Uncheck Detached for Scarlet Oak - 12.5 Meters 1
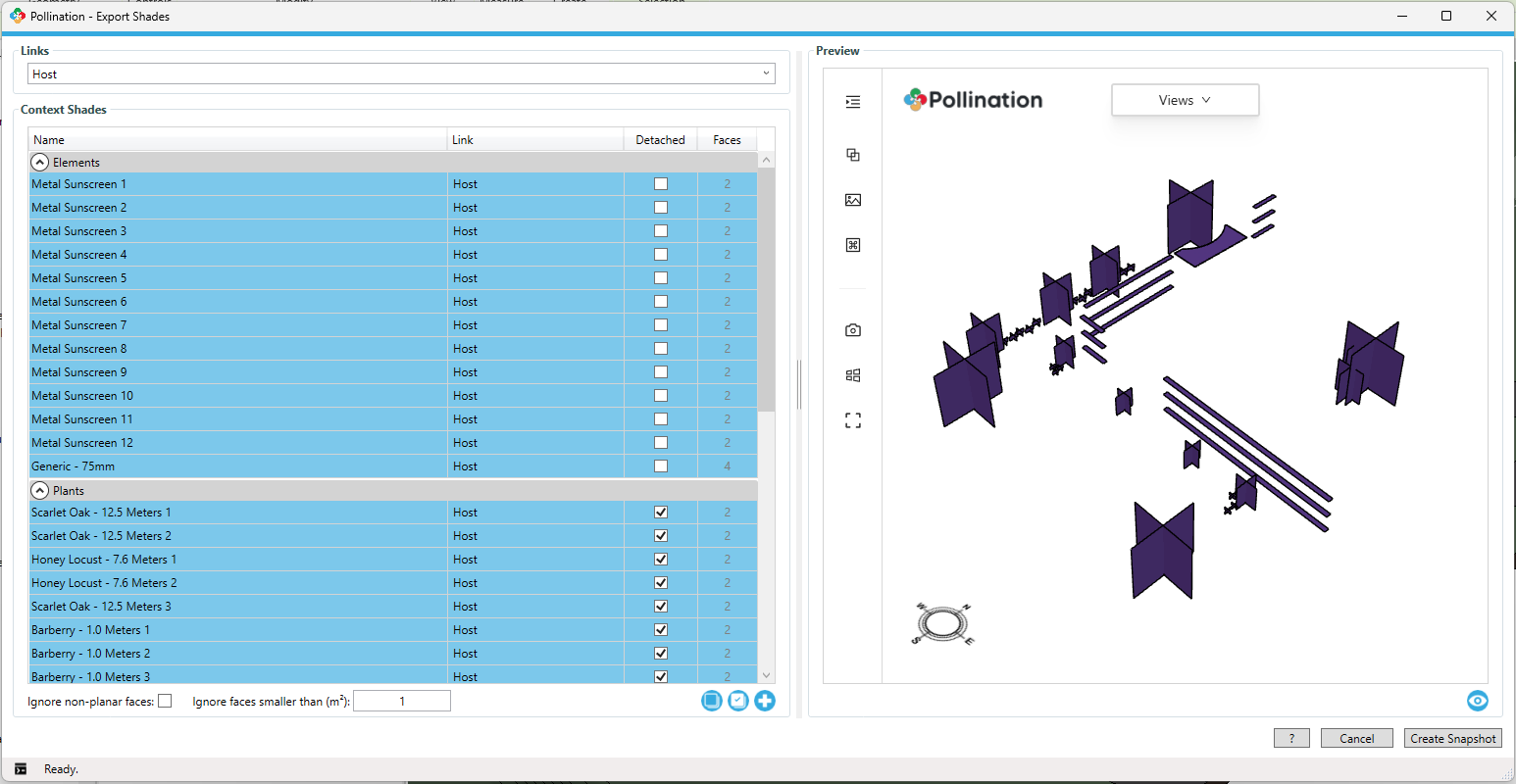Viewport: 1516px width, 784px height. [661, 513]
